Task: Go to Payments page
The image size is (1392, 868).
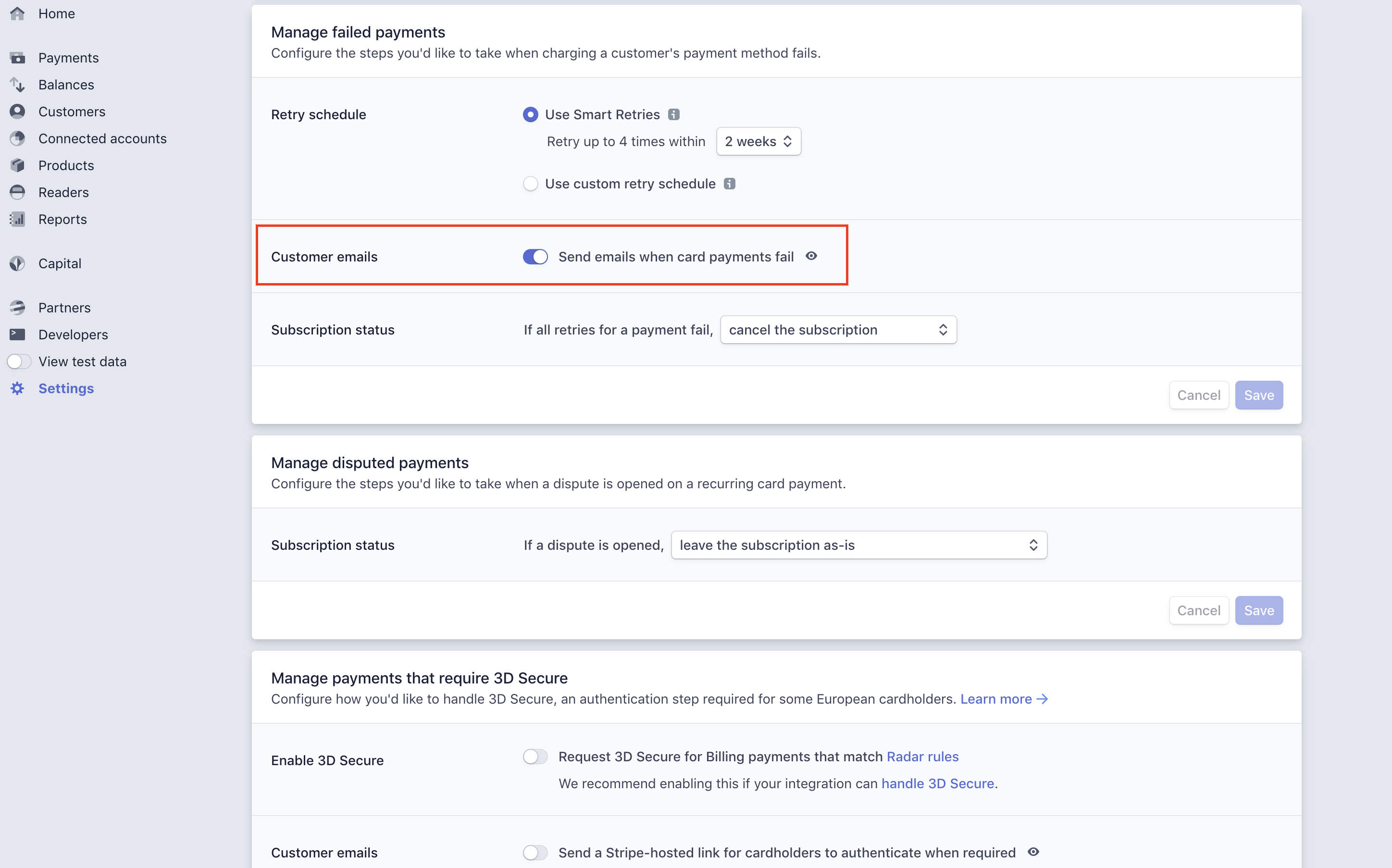Action: [x=68, y=57]
